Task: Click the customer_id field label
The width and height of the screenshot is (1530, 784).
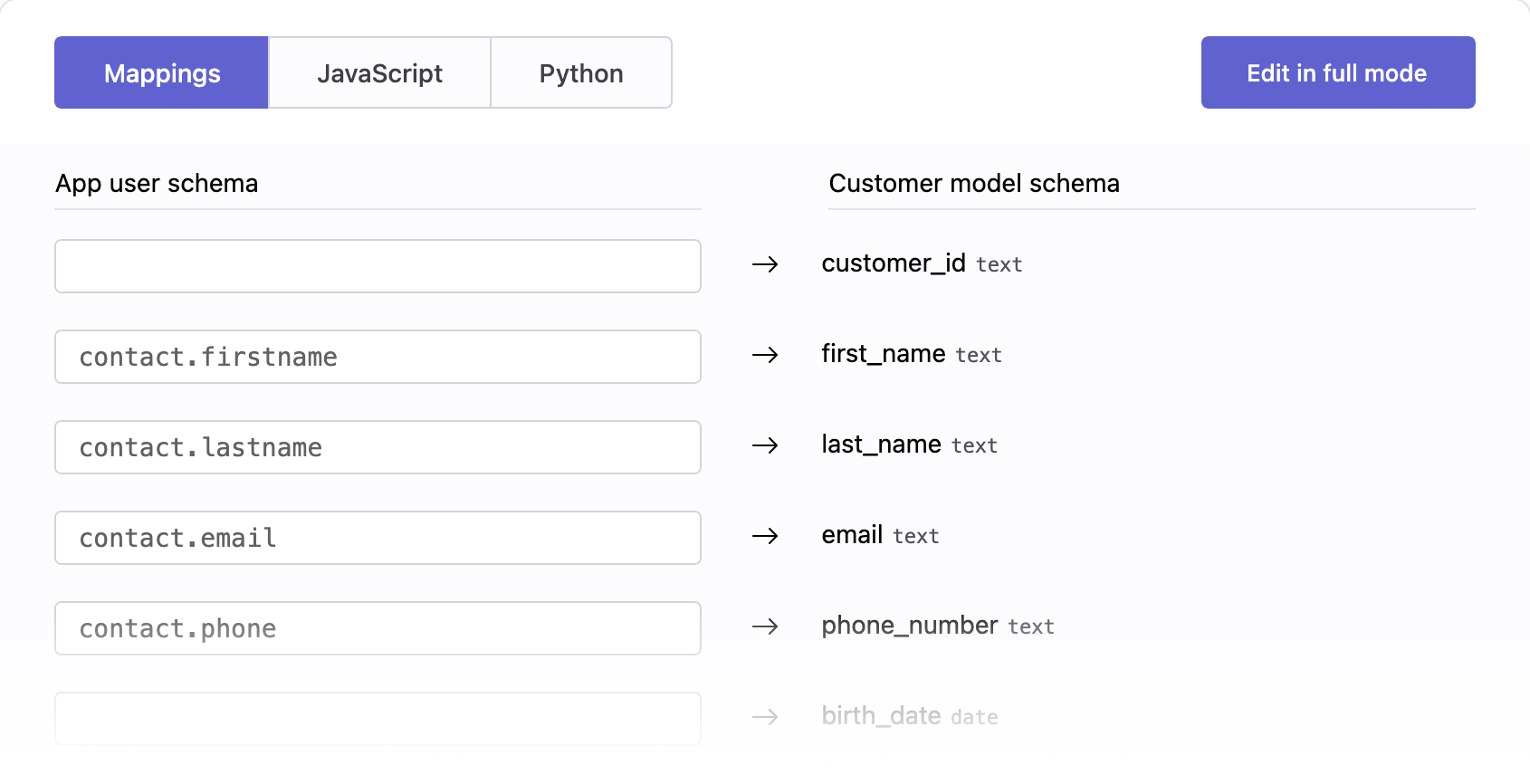Action: (893, 263)
